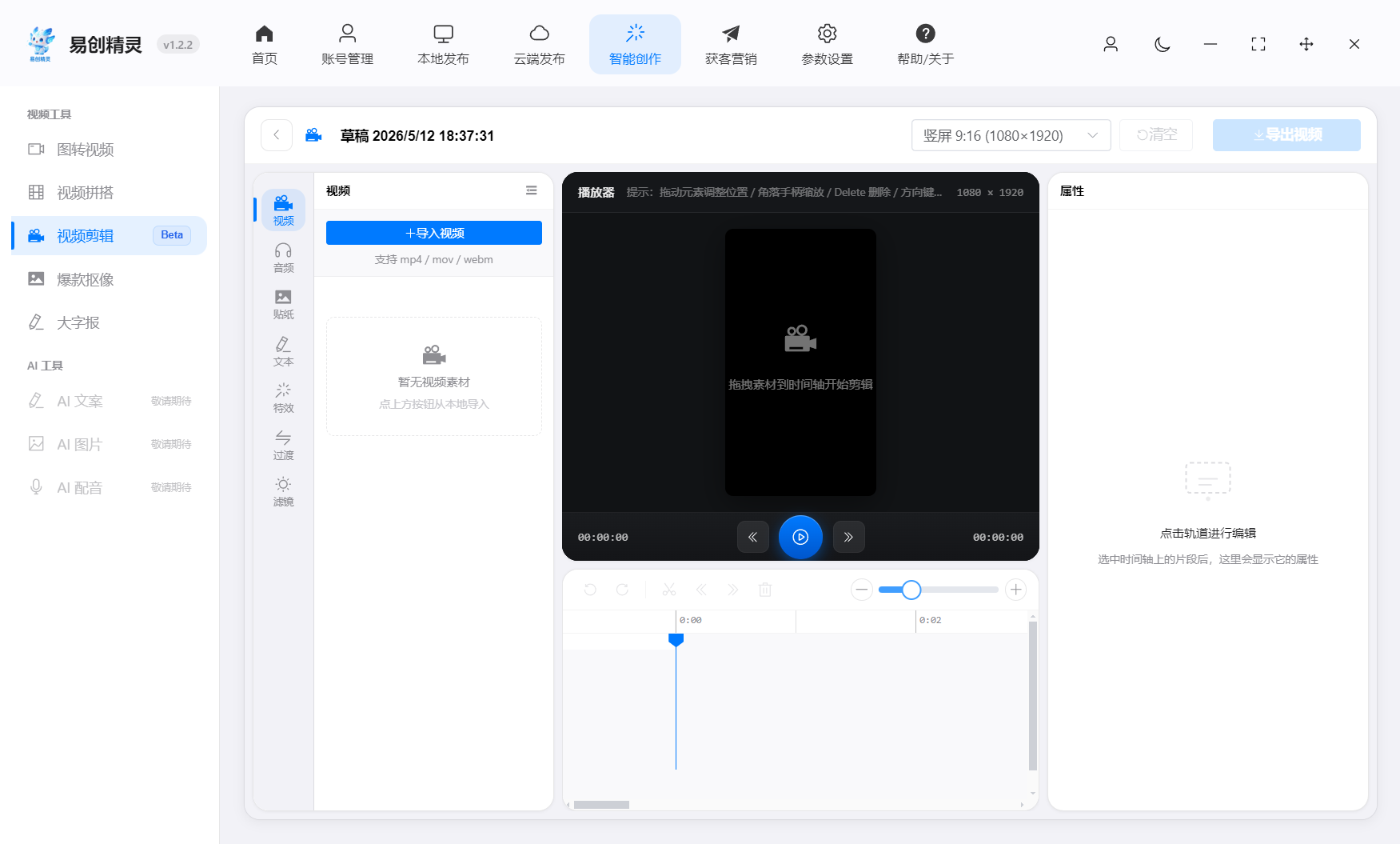Image resolution: width=1400 pixels, height=844 pixels.
Task: Select the 智能创作 tab
Action: pyautogui.click(x=635, y=45)
